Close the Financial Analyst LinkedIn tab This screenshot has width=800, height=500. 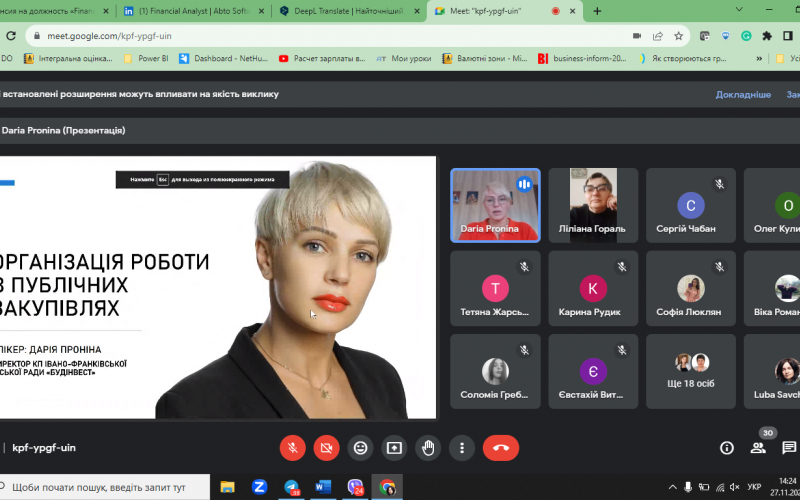click(x=261, y=11)
